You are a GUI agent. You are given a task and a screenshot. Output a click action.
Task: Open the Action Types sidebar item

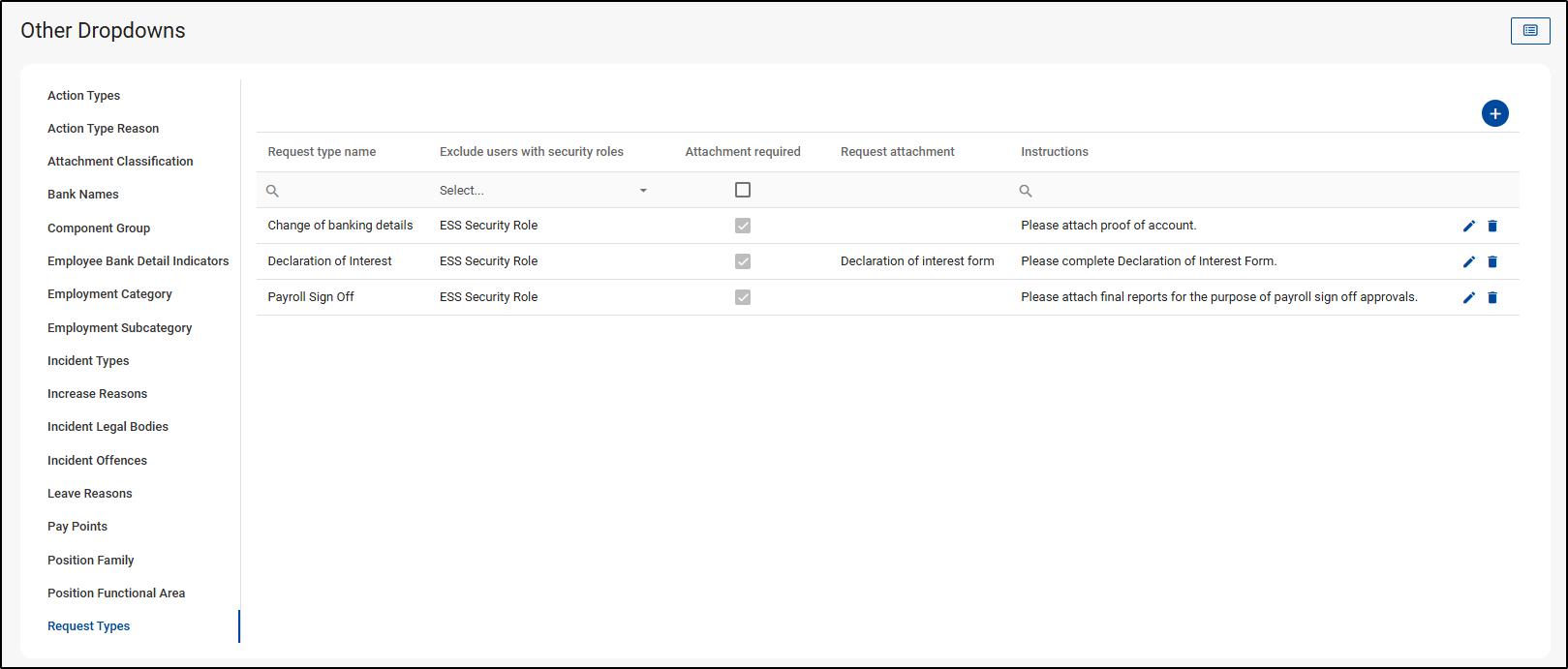[x=84, y=96]
